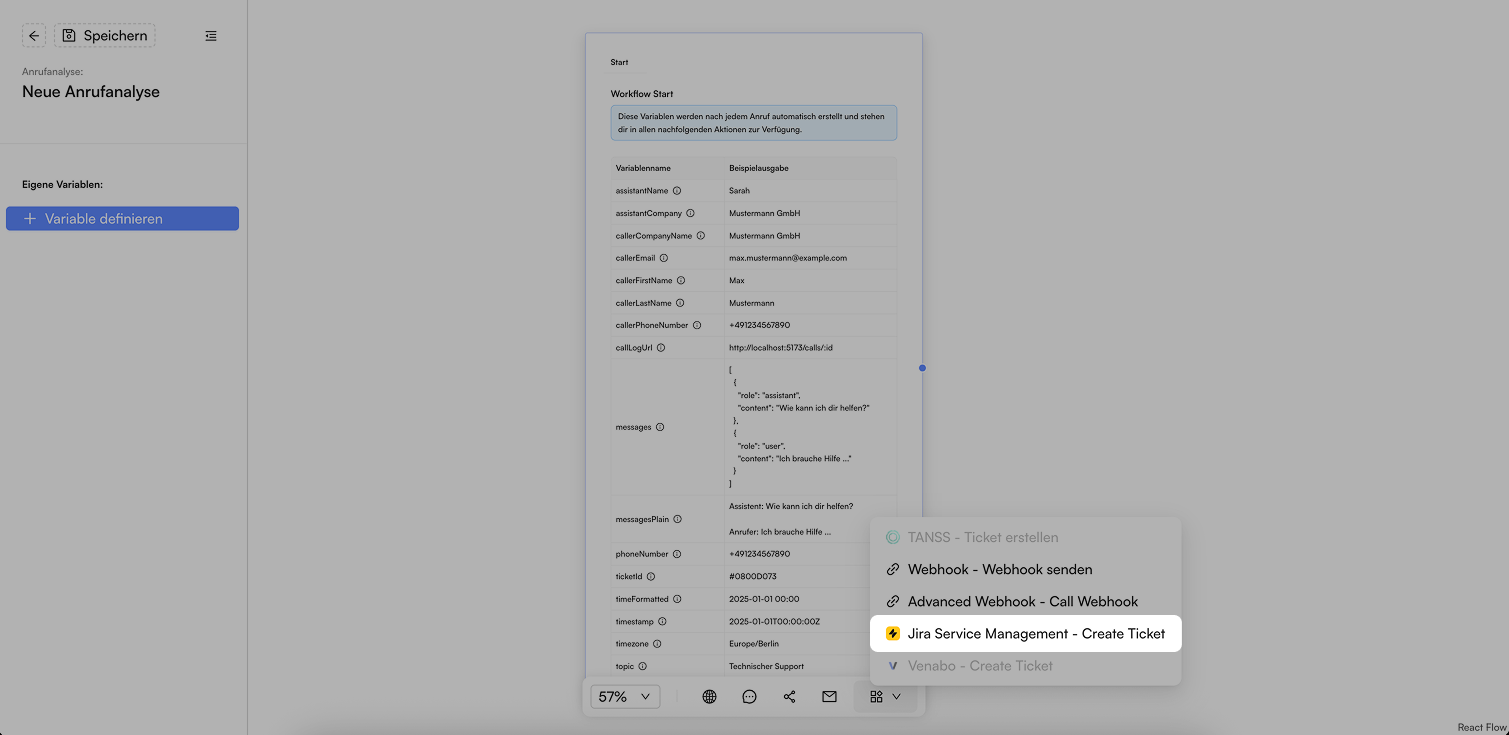This screenshot has height=735, width=1509.
Task: Click info icon next to callerEmail
Action: [664, 258]
